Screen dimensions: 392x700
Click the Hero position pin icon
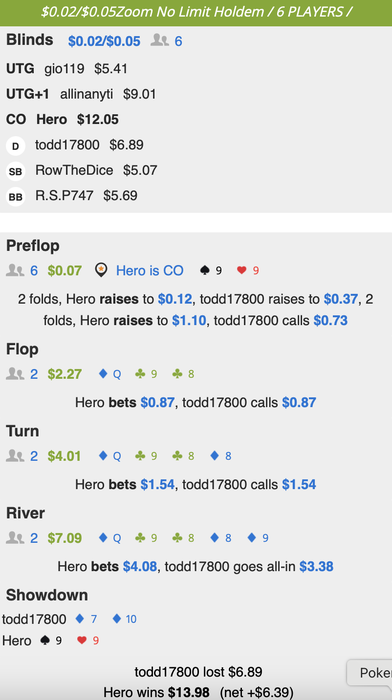pyautogui.click(x=101, y=270)
